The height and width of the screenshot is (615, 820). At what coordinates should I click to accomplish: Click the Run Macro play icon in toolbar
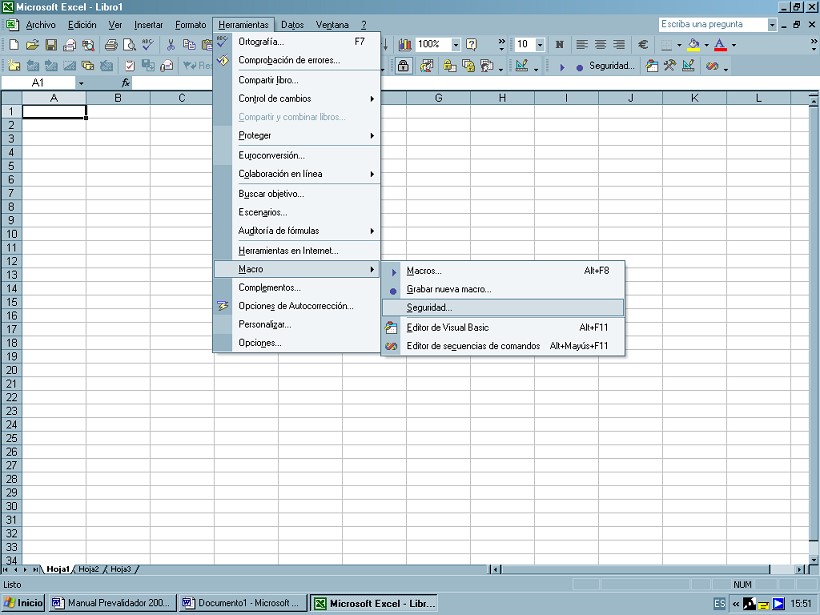(x=562, y=67)
